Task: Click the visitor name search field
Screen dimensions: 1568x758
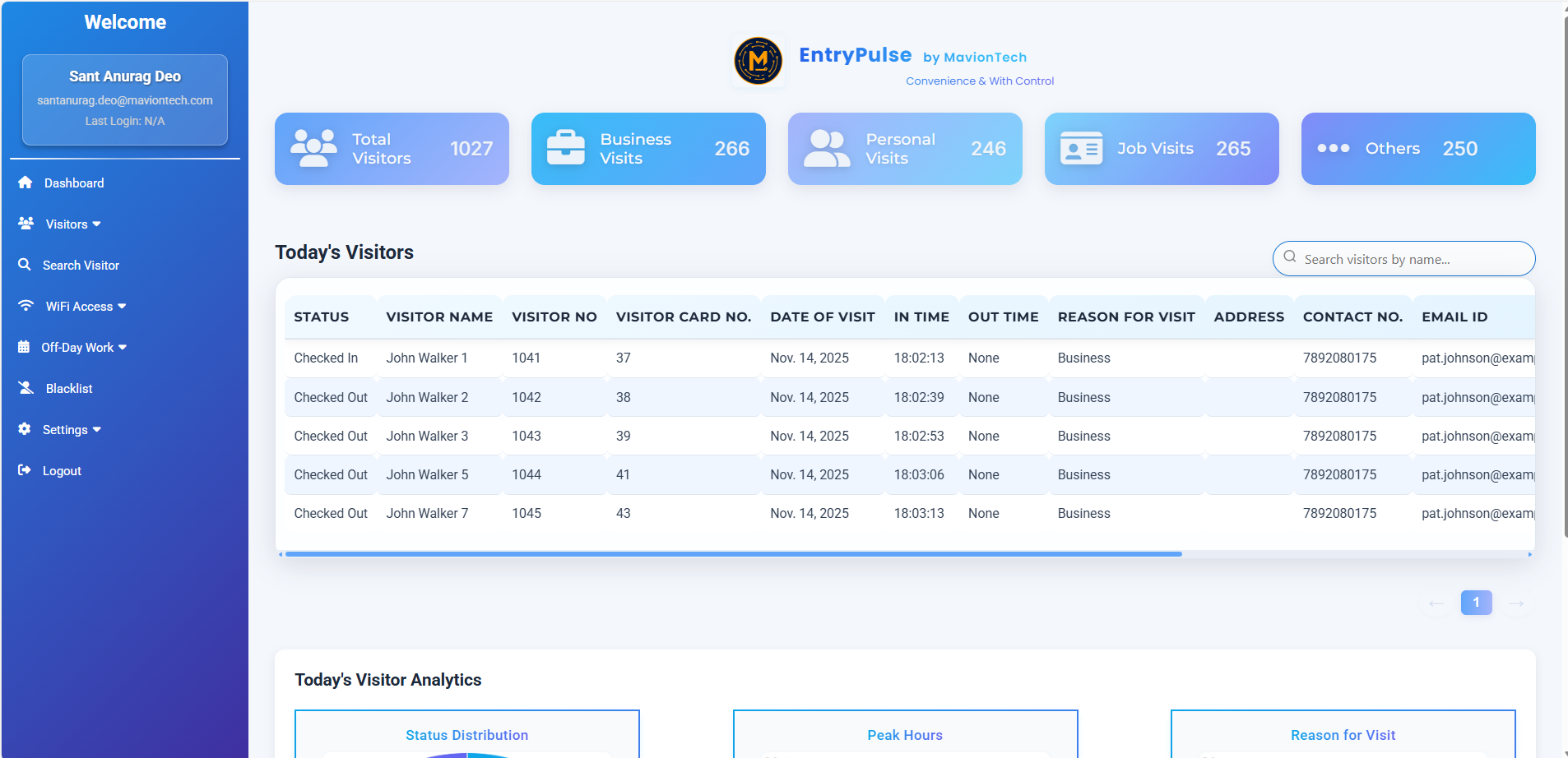Action: point(1403,258)
